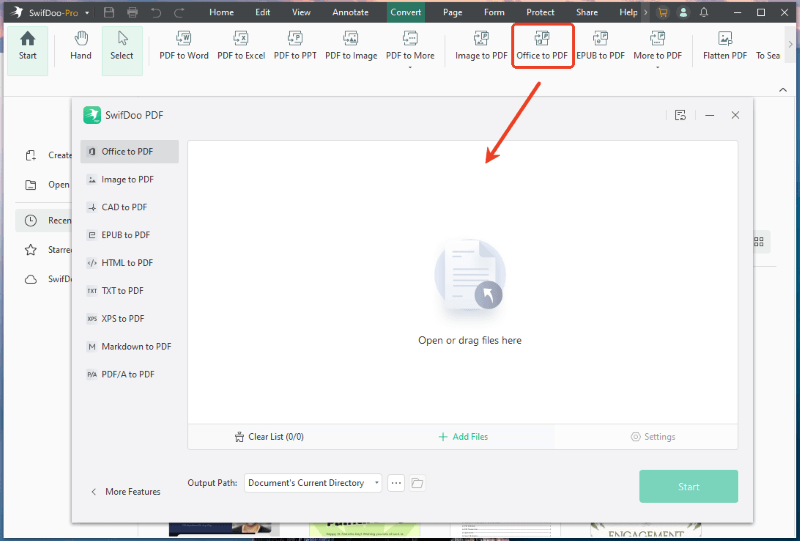Switch to the Convert tab

pyautogui.click(x=406, y=12)
